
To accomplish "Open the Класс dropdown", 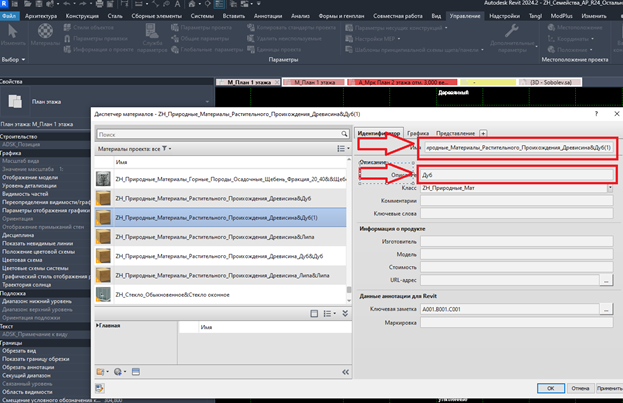I will pos(610,188).
